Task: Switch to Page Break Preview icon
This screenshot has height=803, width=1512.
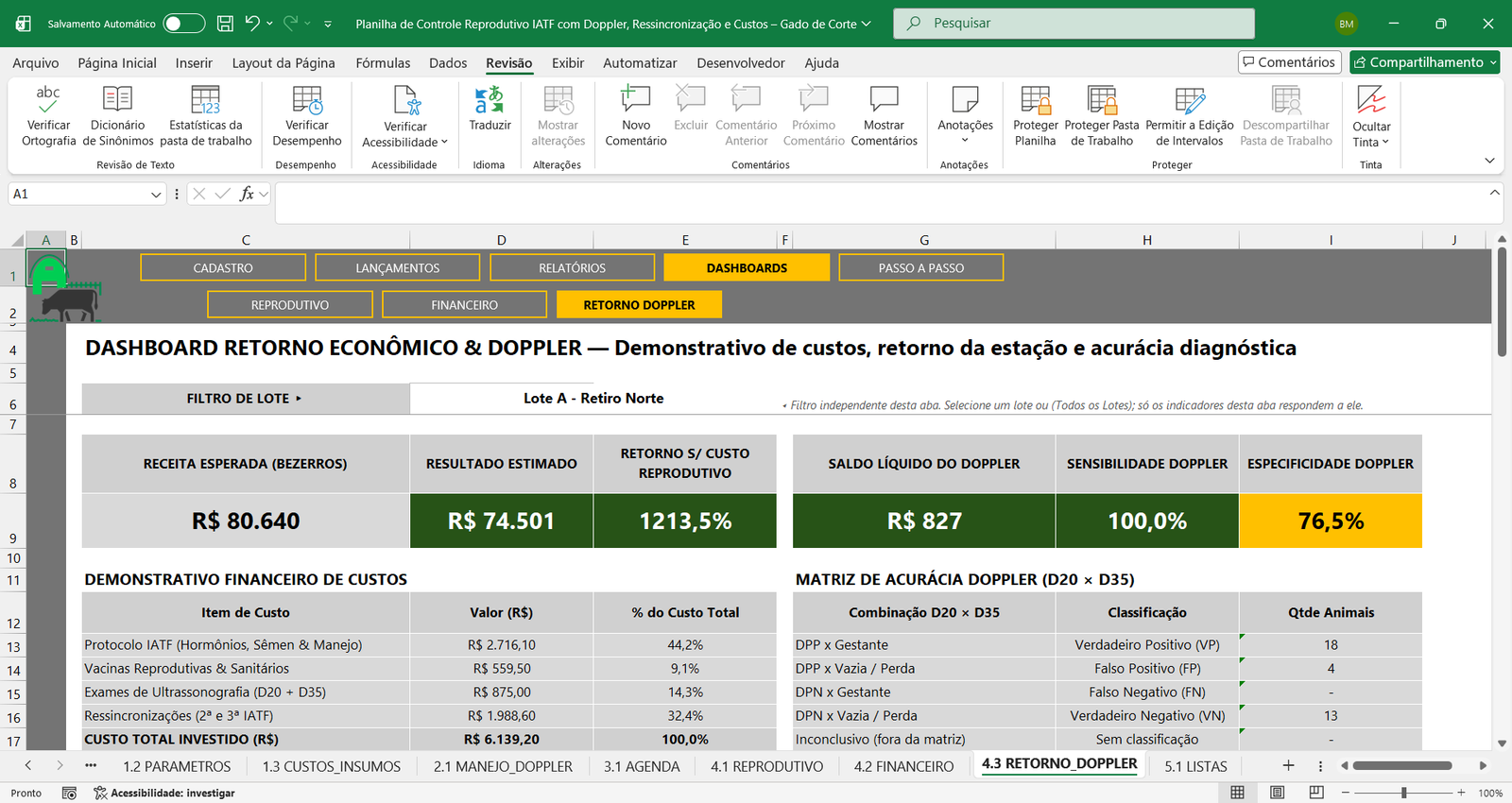Action: coord(1316,793)
